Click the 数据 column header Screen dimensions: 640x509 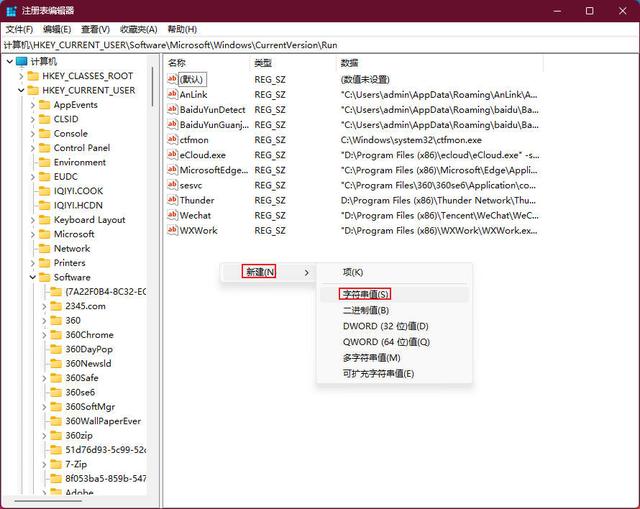point(349,62)
